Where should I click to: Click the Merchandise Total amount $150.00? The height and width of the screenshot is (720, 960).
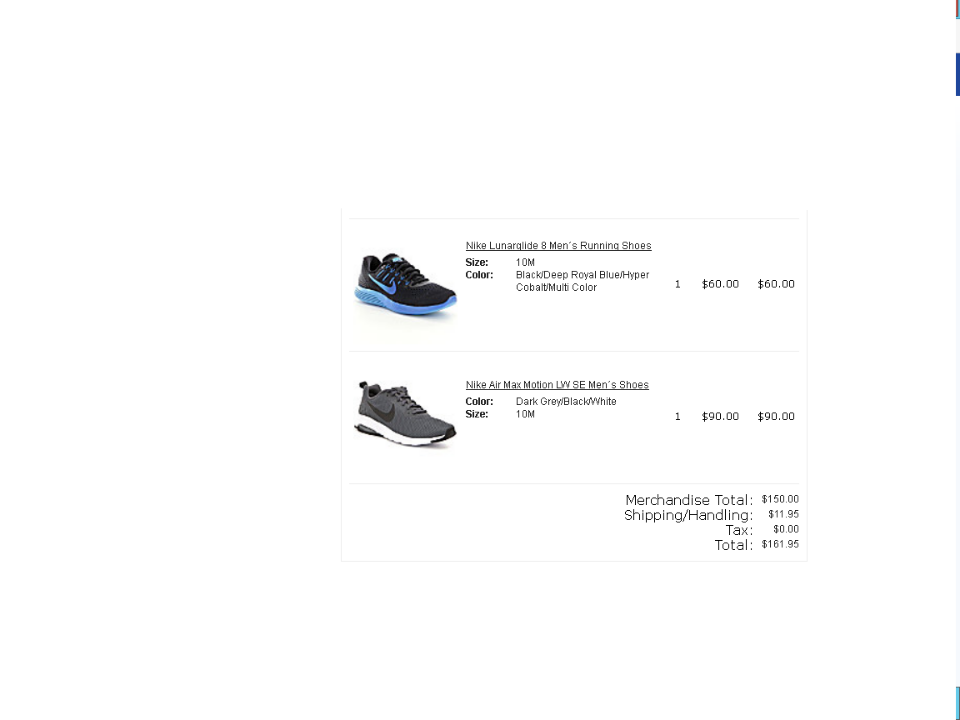tap(780, 499)
